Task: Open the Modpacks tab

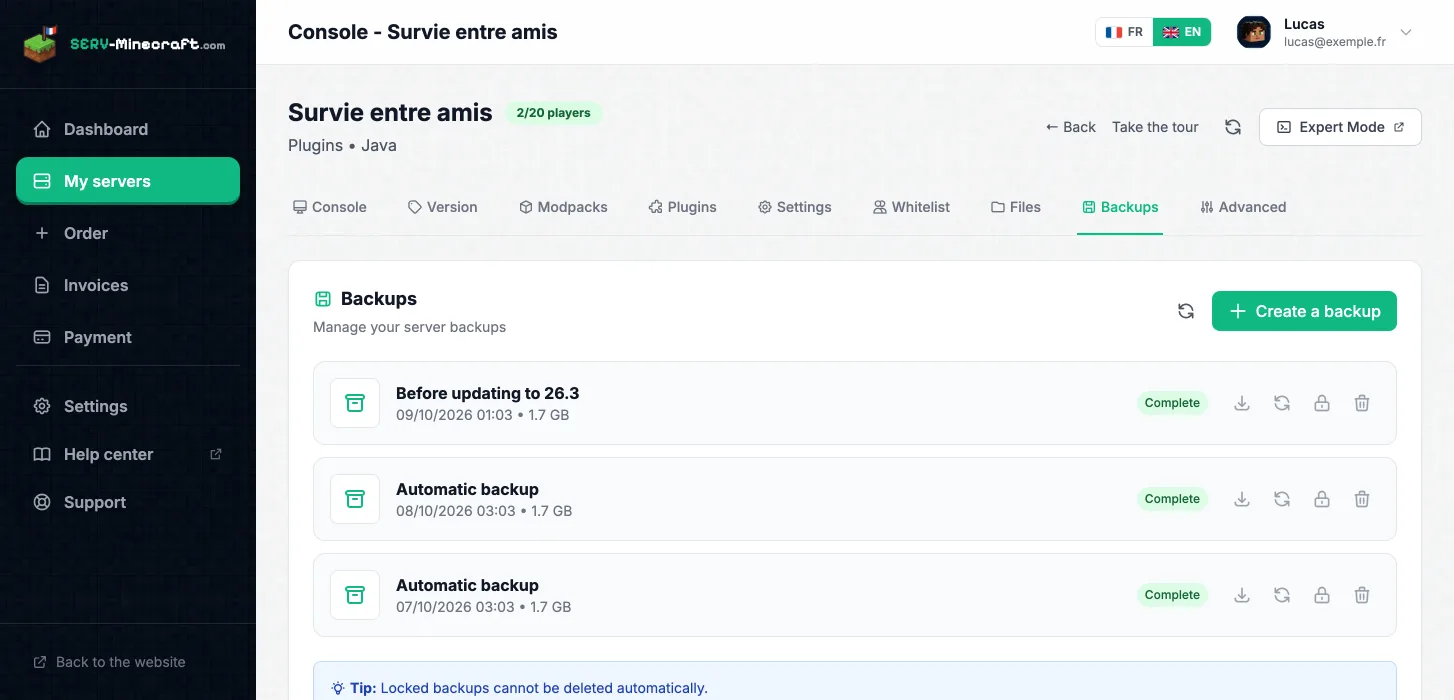Action: pyautogui.click(x=563, y=207)
